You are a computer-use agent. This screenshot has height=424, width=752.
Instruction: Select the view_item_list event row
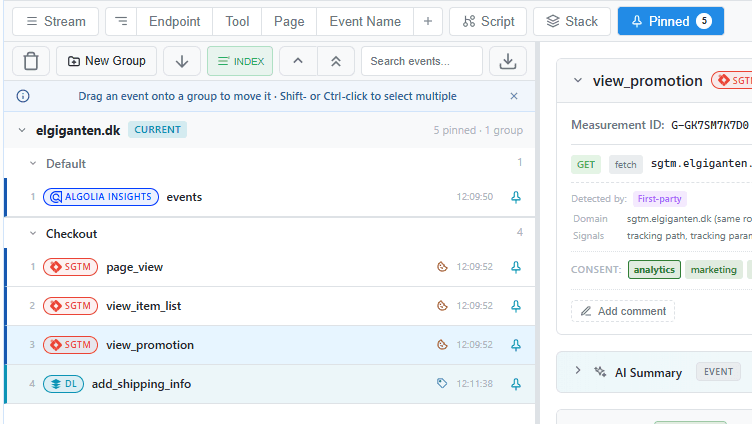tap(271, 306)
